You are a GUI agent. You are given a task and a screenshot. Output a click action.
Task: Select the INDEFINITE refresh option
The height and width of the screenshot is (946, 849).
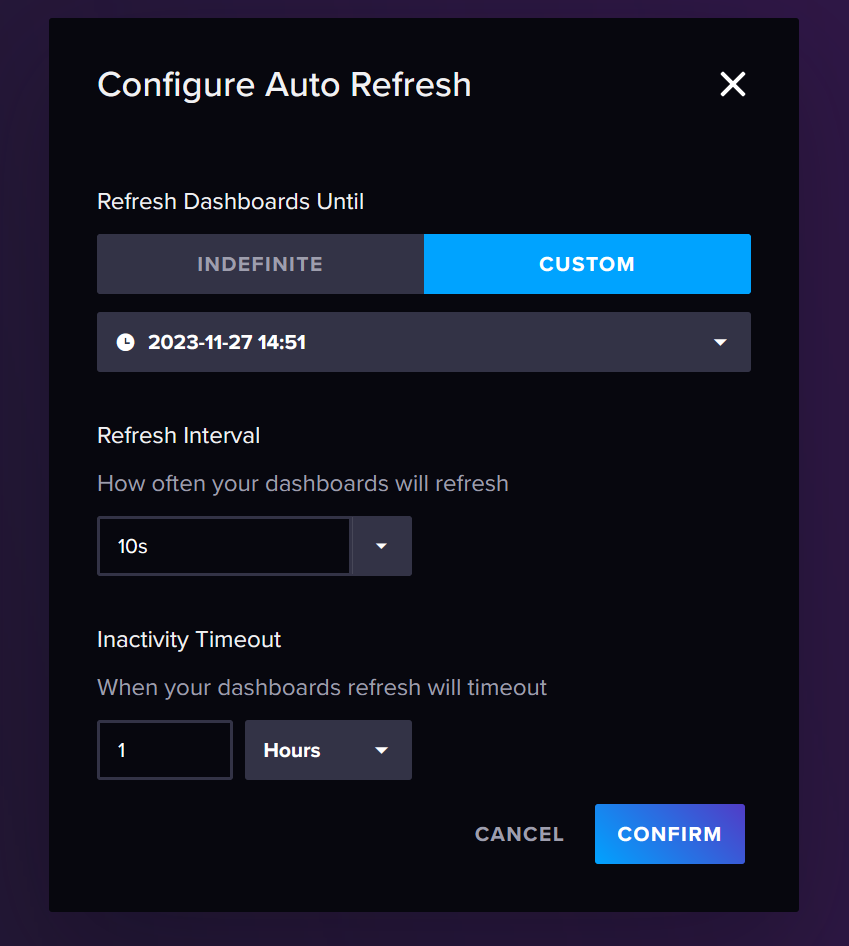point(261,264)
